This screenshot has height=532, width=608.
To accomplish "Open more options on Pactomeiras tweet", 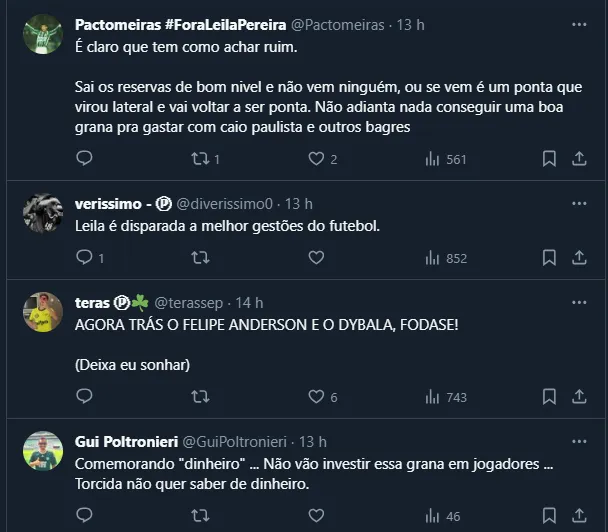I will (x=579, y=25).
